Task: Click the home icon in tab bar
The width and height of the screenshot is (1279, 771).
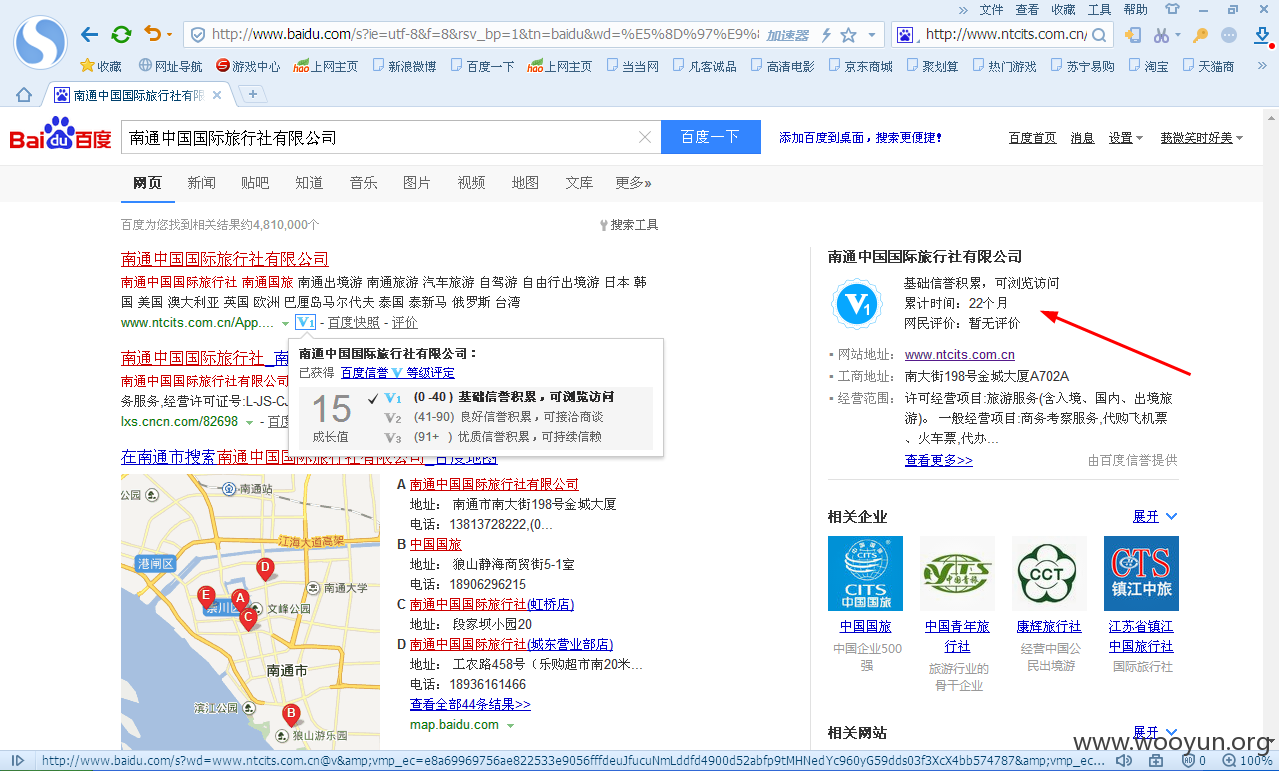Action: coord(24,95)
